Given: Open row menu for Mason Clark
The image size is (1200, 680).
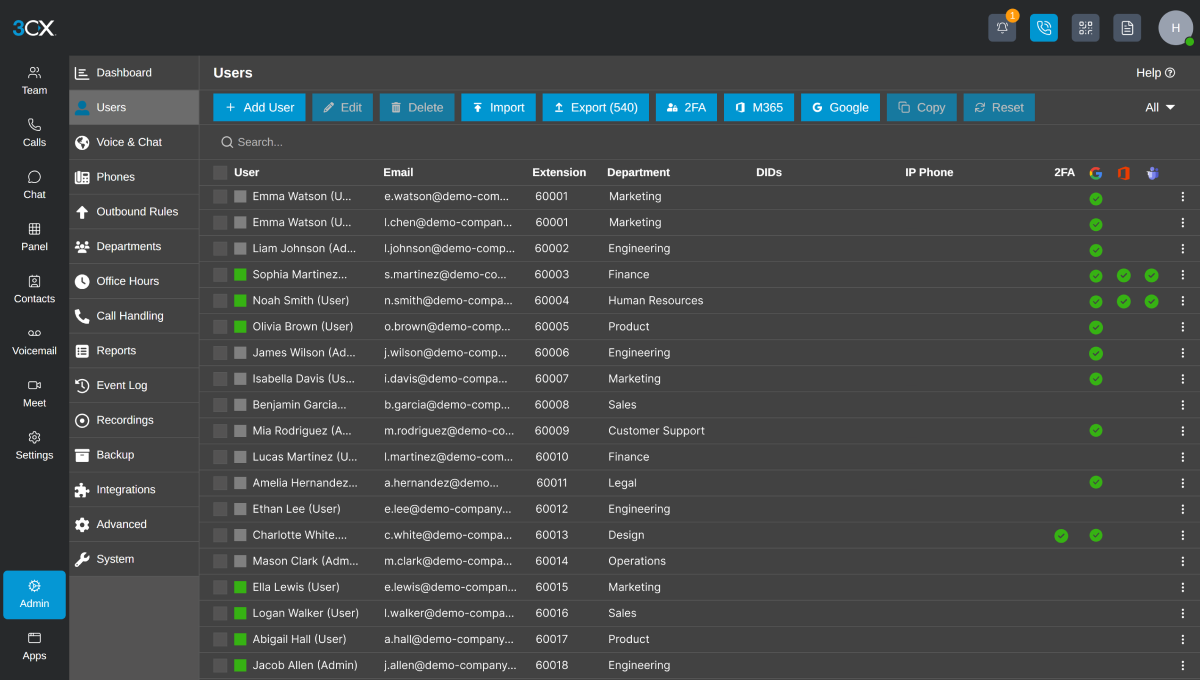Looking at the screenshot, I should pyautogui.click(x=1182, y=562).
